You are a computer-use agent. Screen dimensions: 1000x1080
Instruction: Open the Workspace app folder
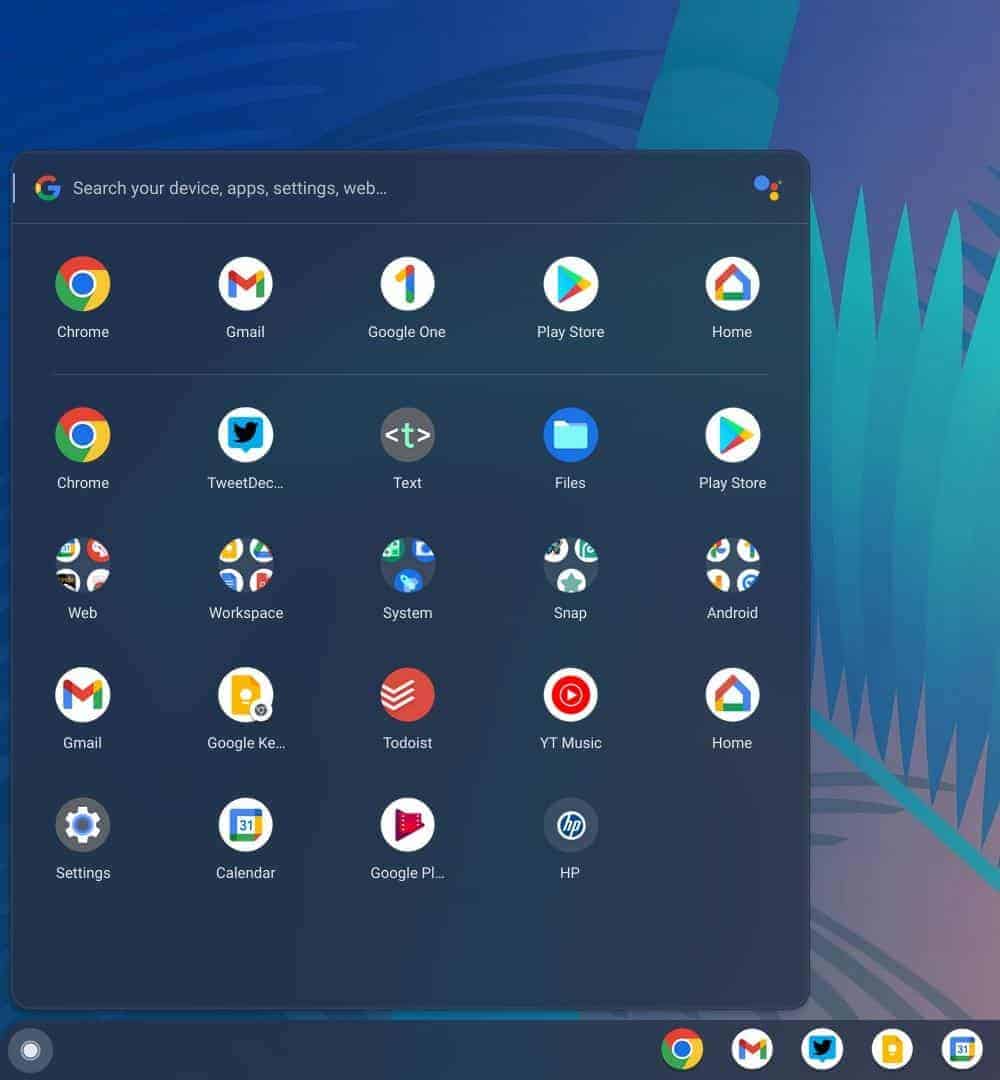coord(245,565)
